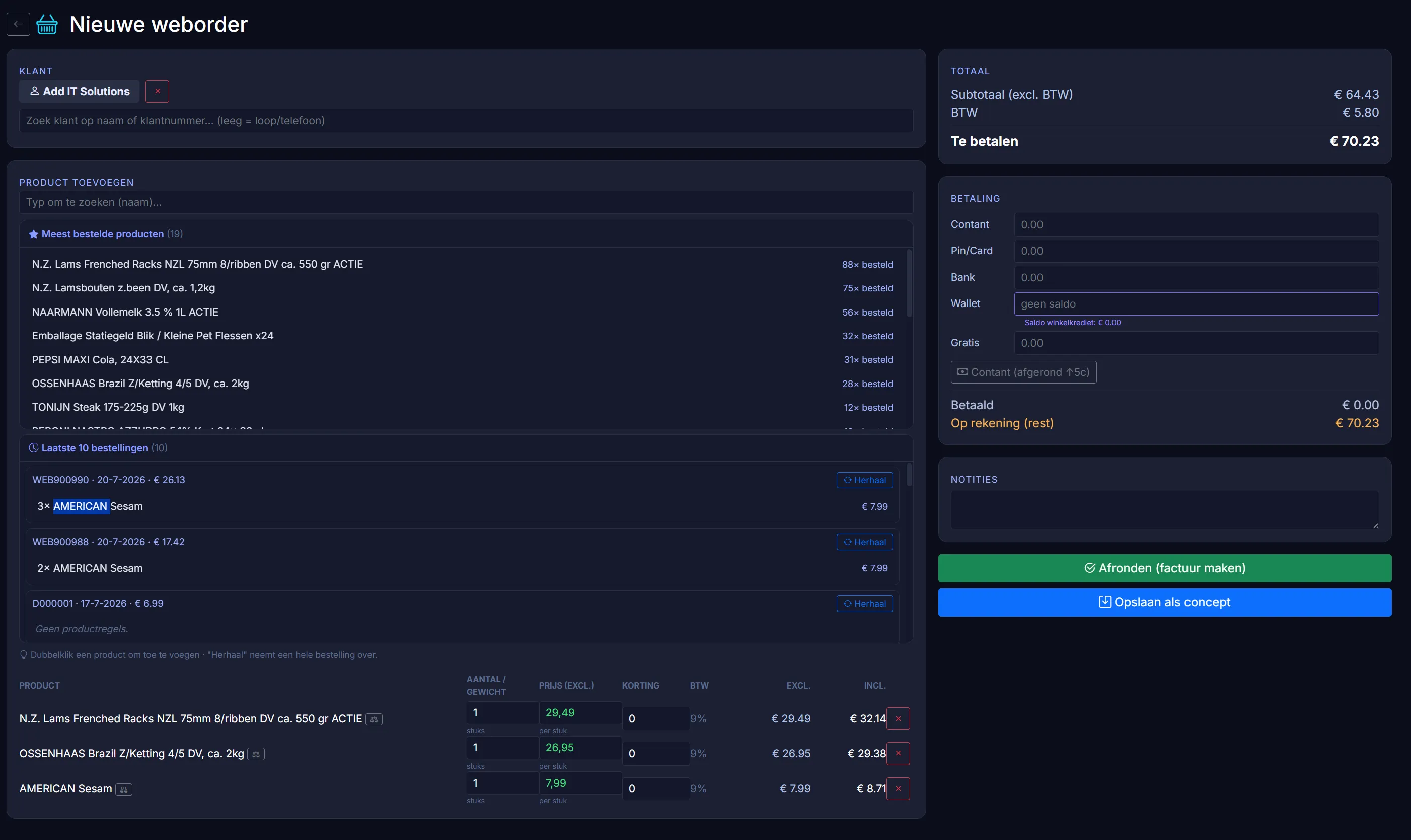The height and width of the screenshot is (840, 1411).
Task: Select NAARMANN Vollemelk 3.5 % 1L ACTIE
Action: pos(463,312)
